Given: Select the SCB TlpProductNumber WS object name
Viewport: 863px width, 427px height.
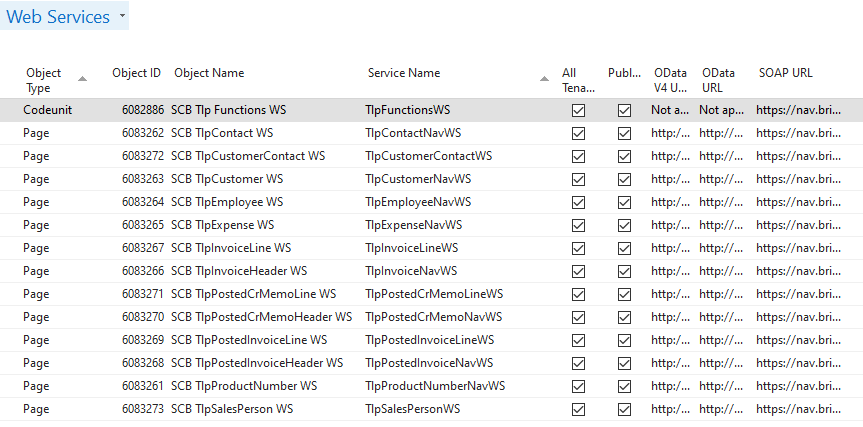Looking at the screenshot, I should point(244,386).
